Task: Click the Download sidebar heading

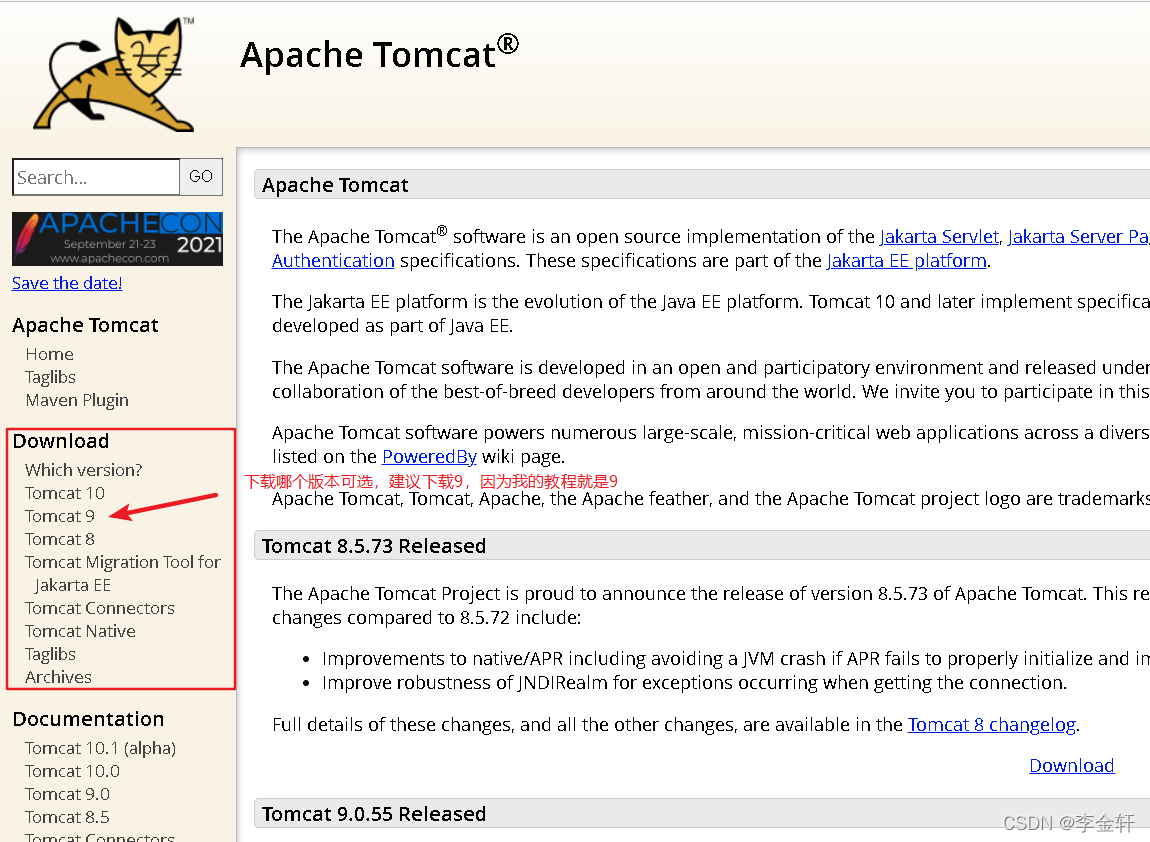Action: click(x=61, y=441)
